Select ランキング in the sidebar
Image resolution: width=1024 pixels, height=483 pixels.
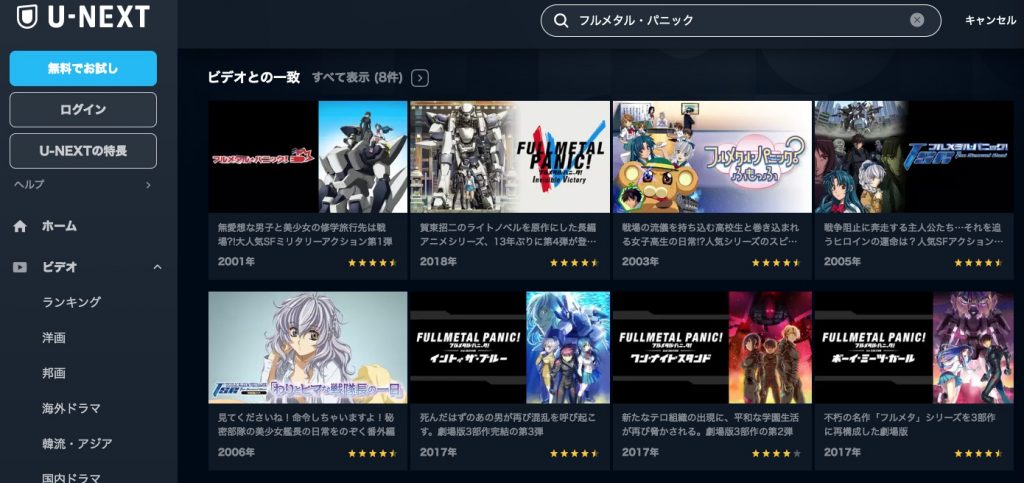pyautogui.click(x=72, y=302)
